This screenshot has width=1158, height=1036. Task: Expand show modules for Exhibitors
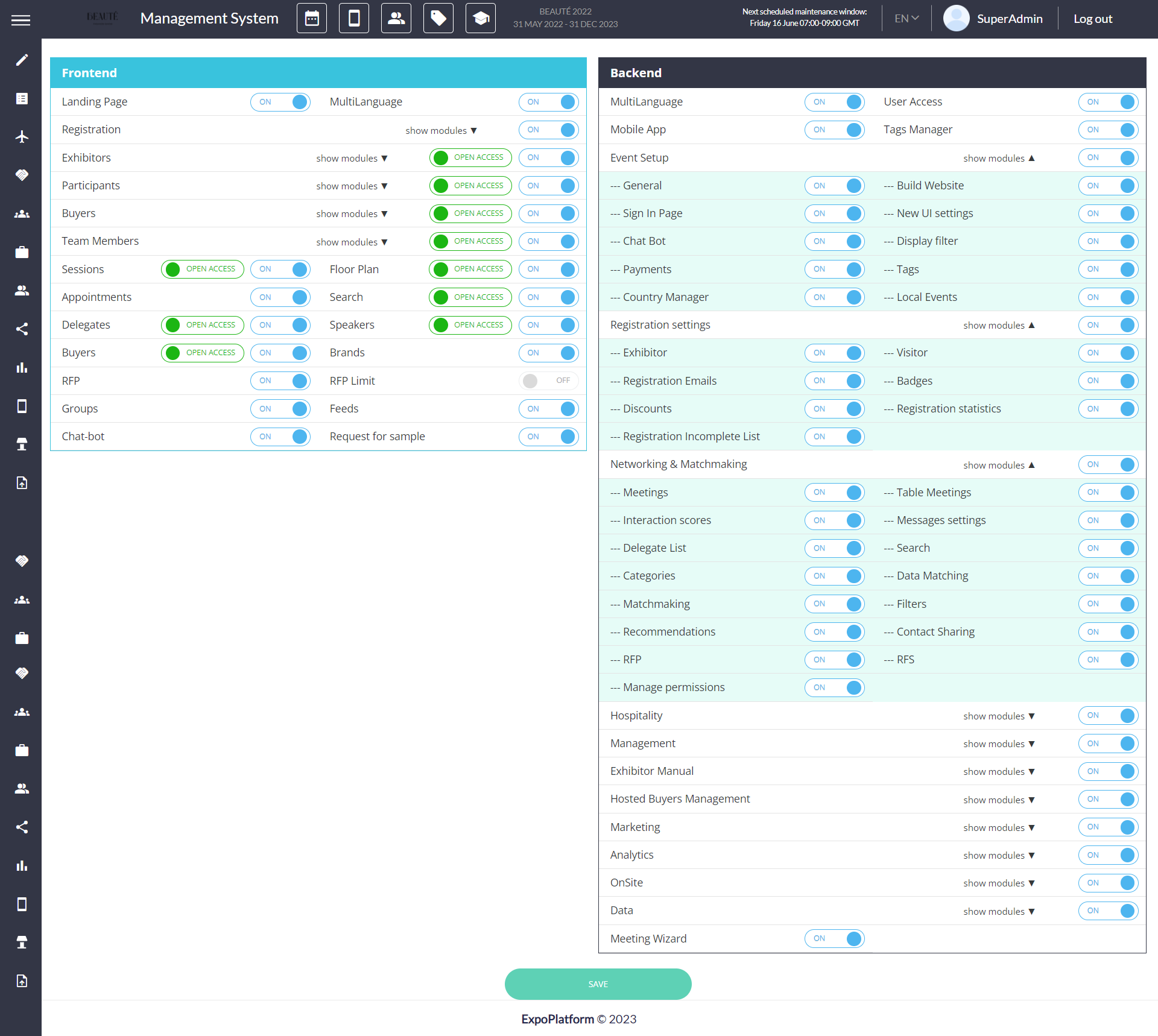(352, 158)
